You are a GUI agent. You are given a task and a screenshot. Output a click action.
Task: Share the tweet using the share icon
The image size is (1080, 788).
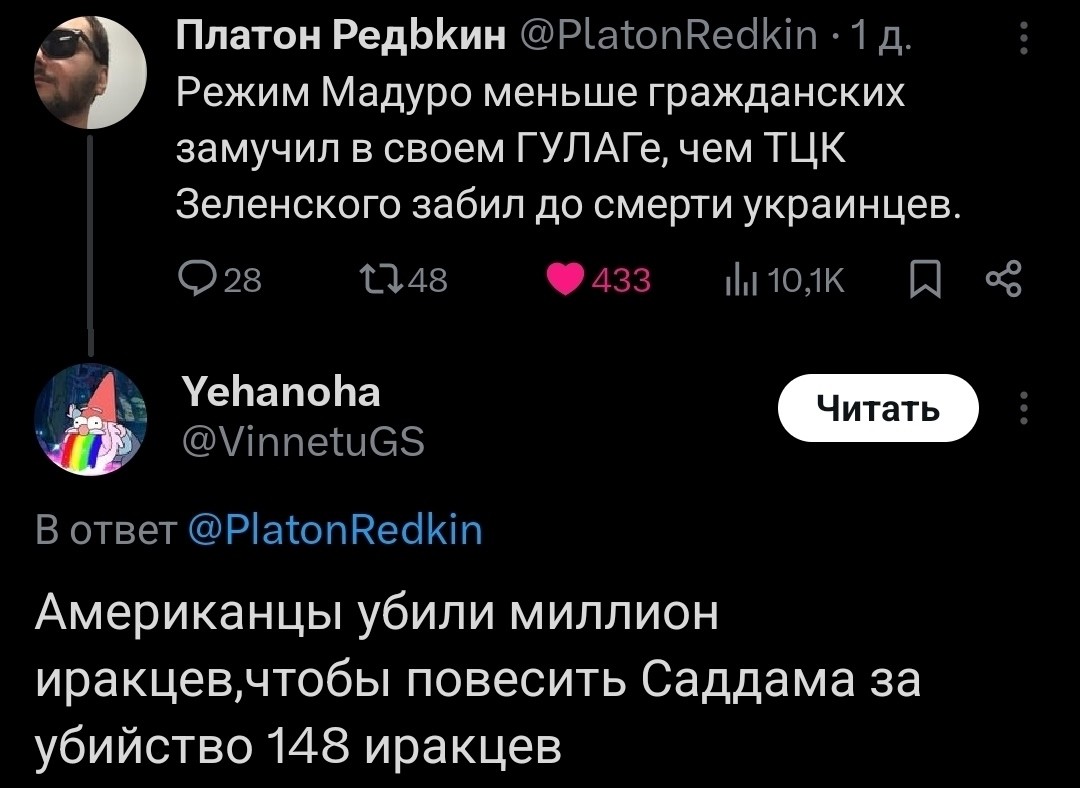(x=1000, y=281)
